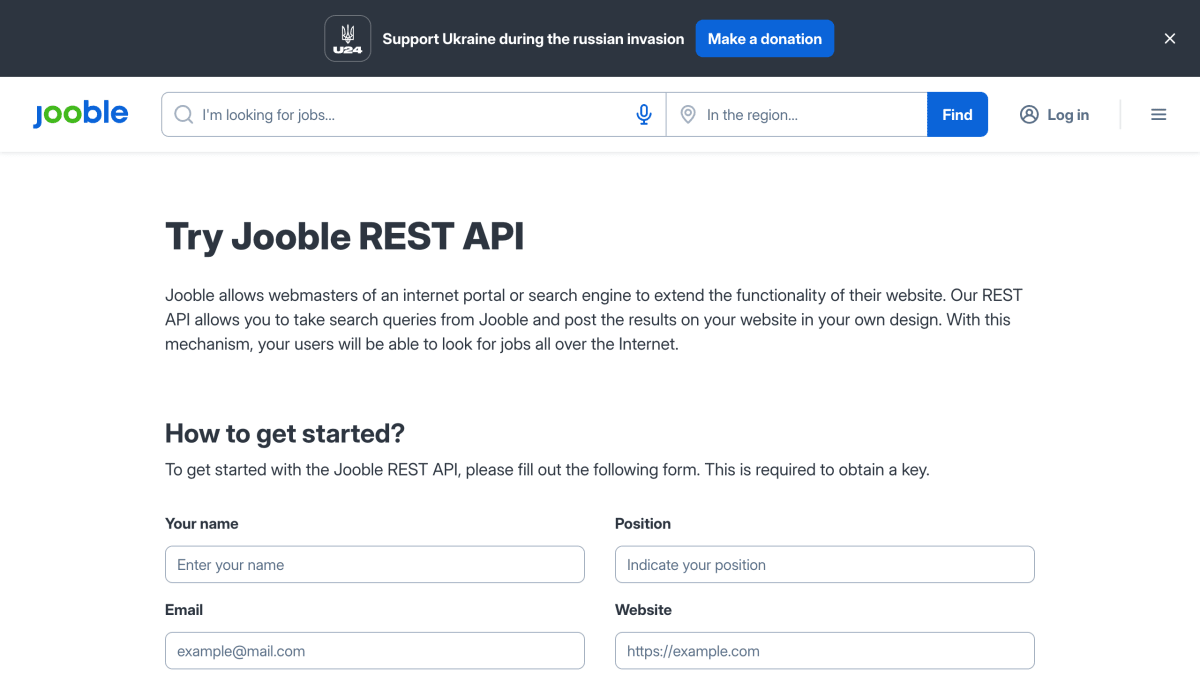Click the Enter your name field
Screen dimensions: 1200x675
pos(375,565)
